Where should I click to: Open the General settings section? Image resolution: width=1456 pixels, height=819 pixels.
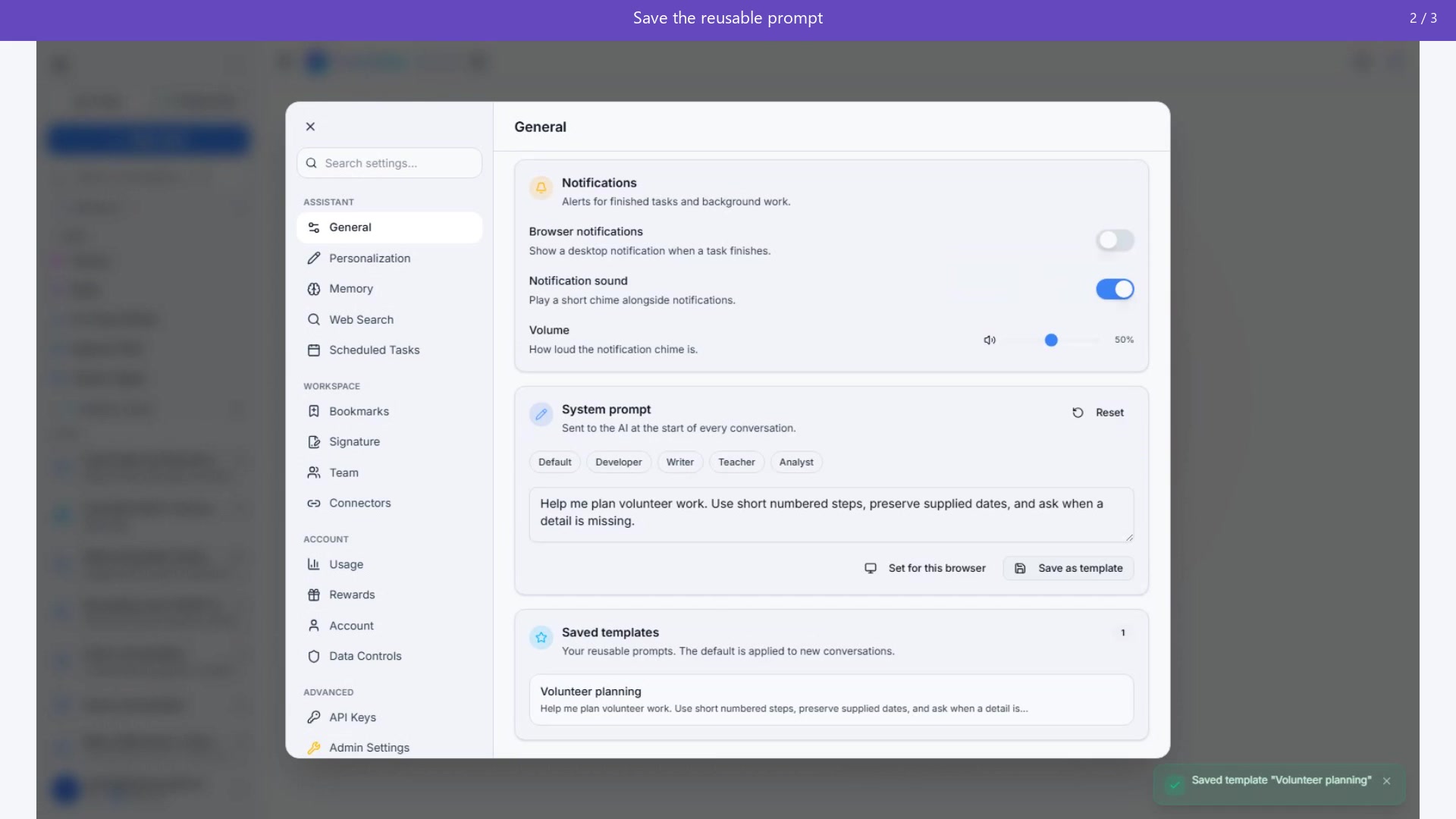click(389, 227)
